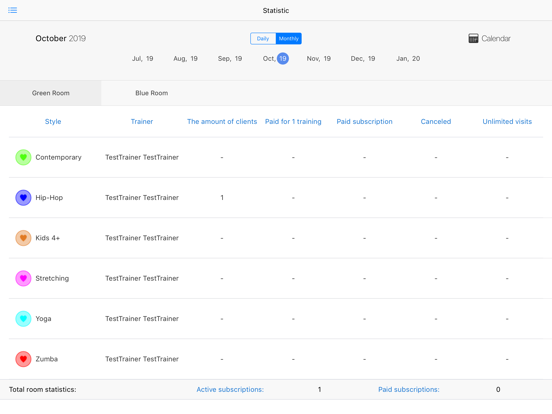Click the Calendar icon

coord(473,38)
